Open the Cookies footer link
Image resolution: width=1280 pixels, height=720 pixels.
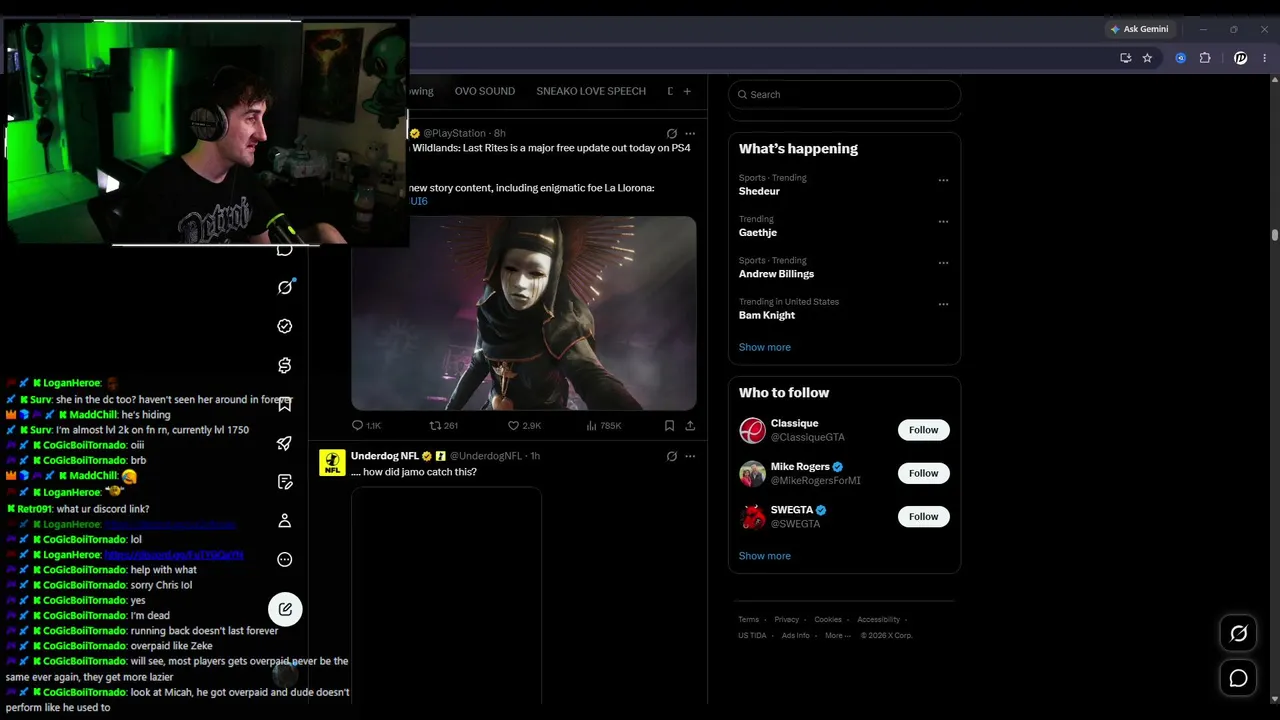point(828,620)
